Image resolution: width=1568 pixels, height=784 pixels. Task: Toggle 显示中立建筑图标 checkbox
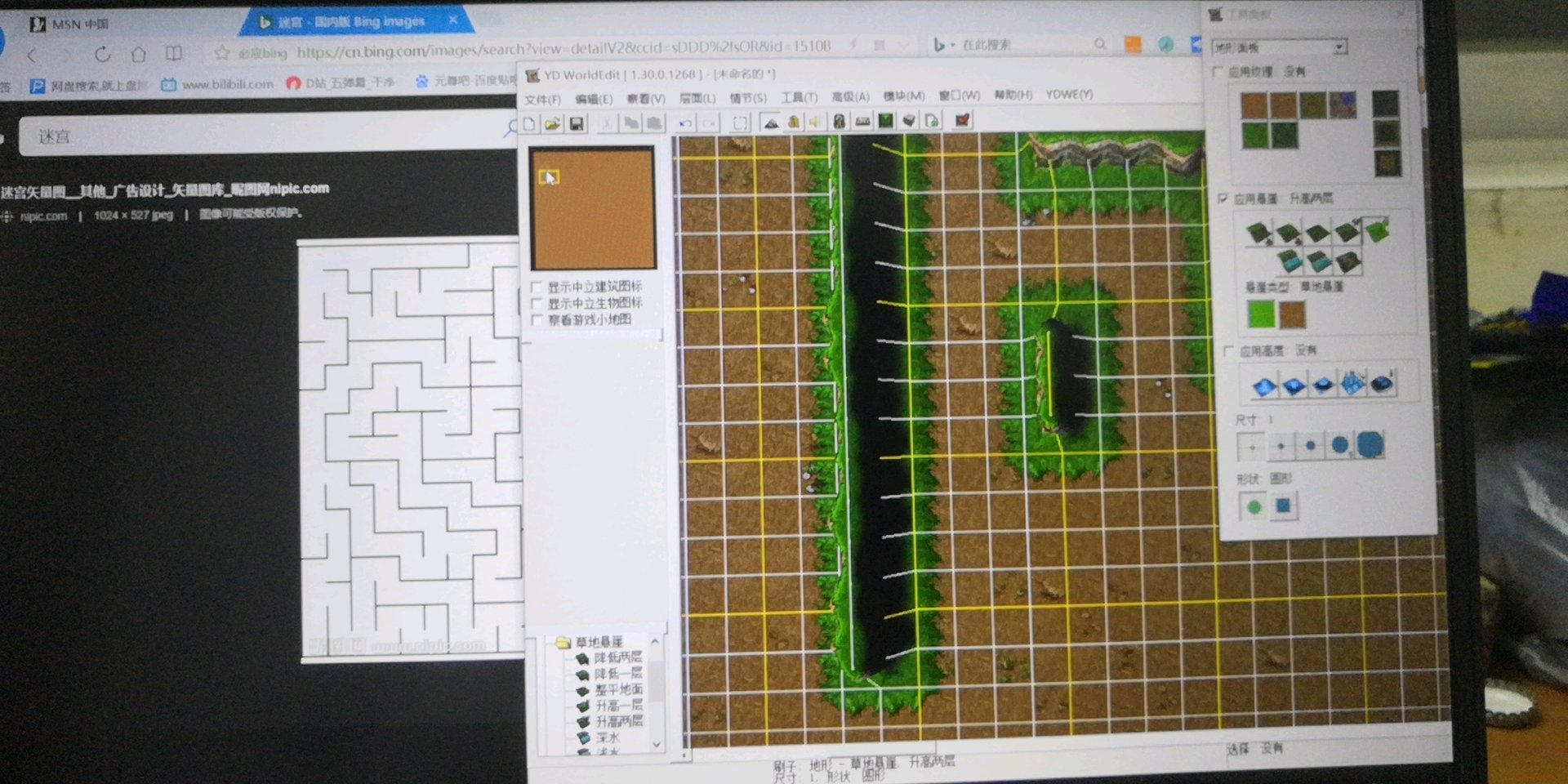(537, 287)
